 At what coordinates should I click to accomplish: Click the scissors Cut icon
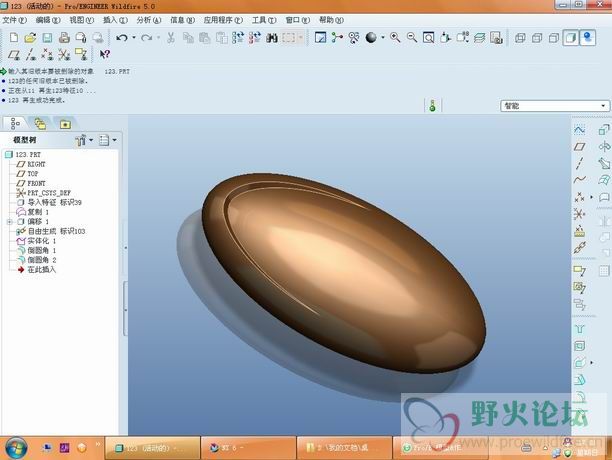coord(171,37)
